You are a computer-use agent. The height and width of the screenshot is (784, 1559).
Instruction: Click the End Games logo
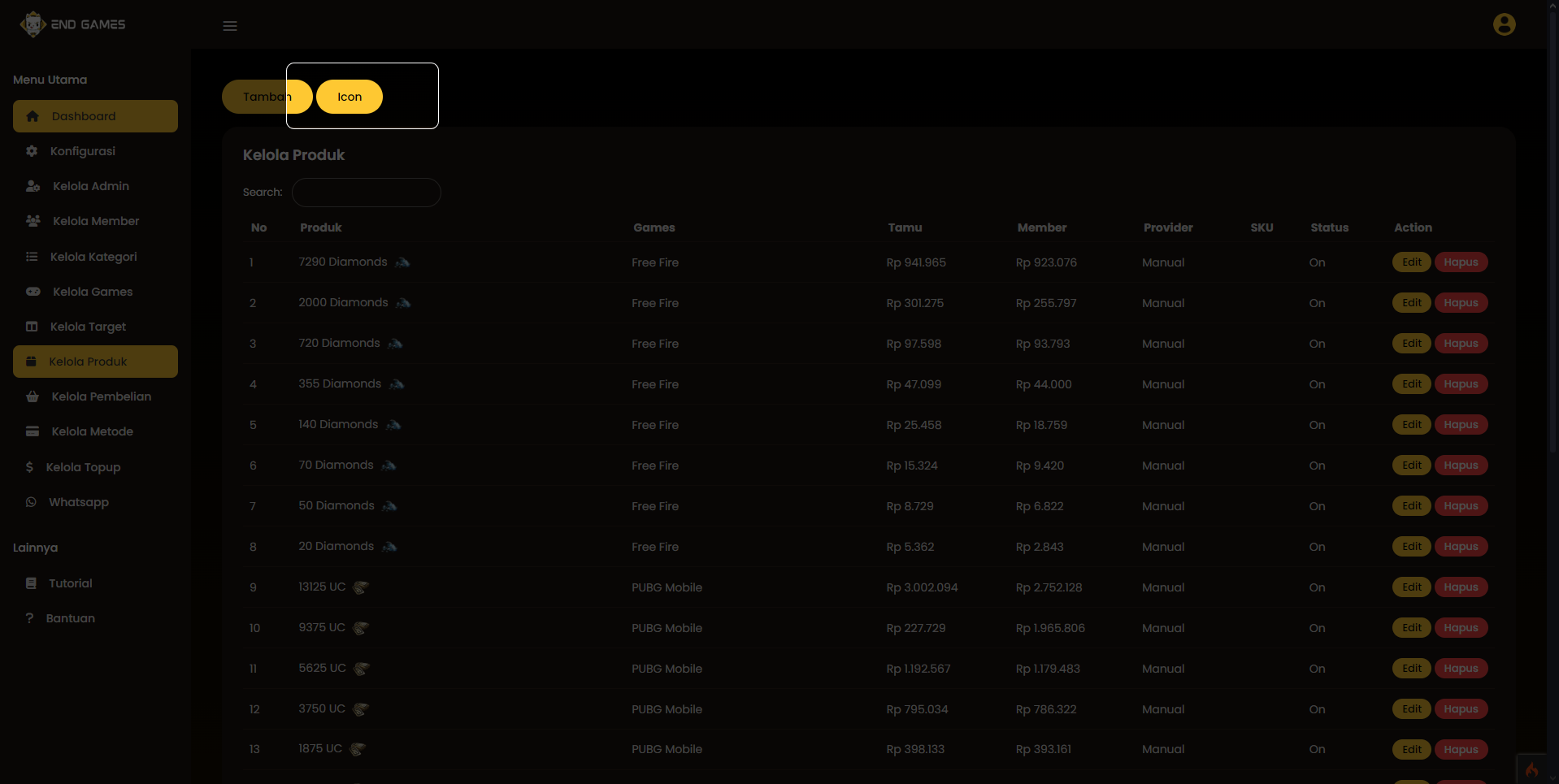tap(73, 24)
